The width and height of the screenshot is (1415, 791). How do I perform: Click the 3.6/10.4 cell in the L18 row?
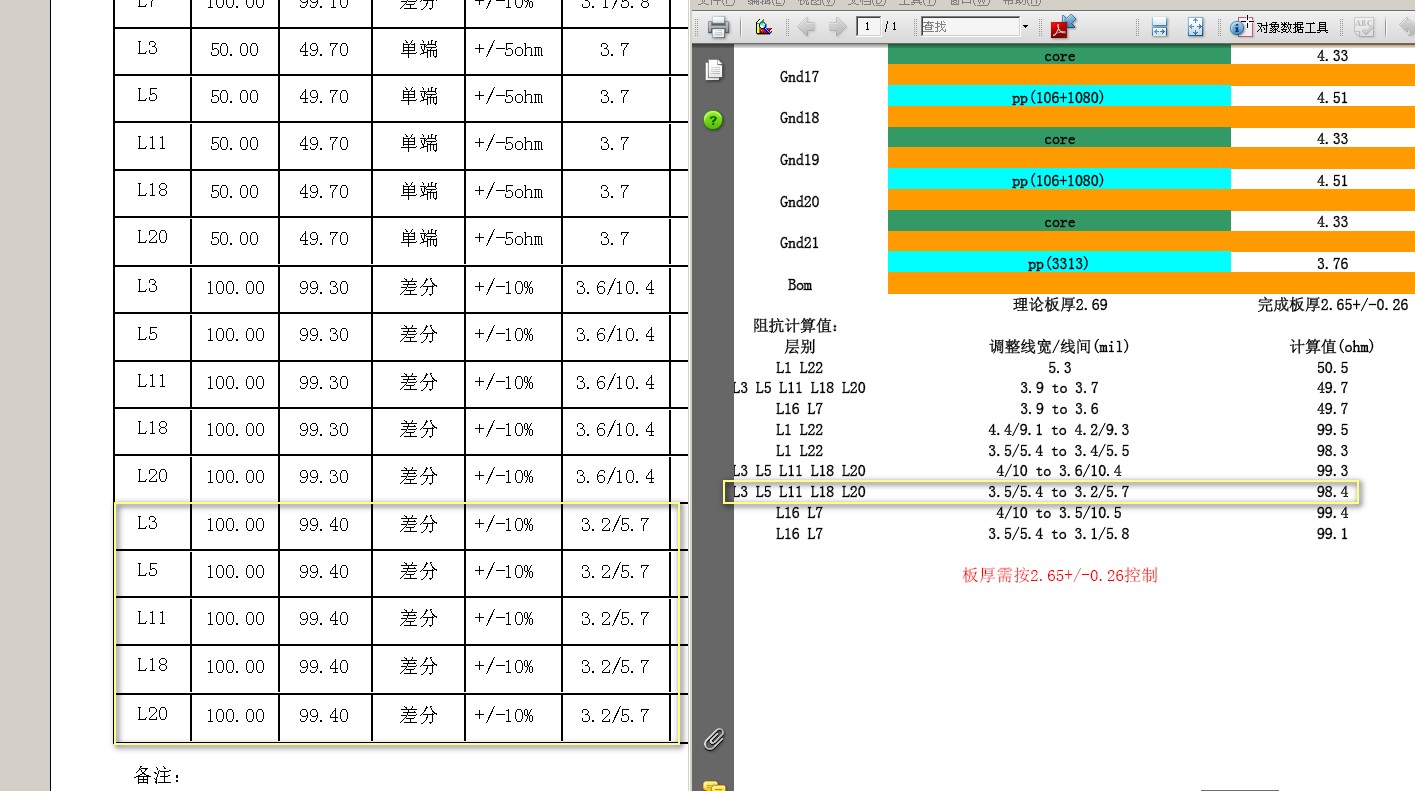pyautogui.click(x=615, y=430)
